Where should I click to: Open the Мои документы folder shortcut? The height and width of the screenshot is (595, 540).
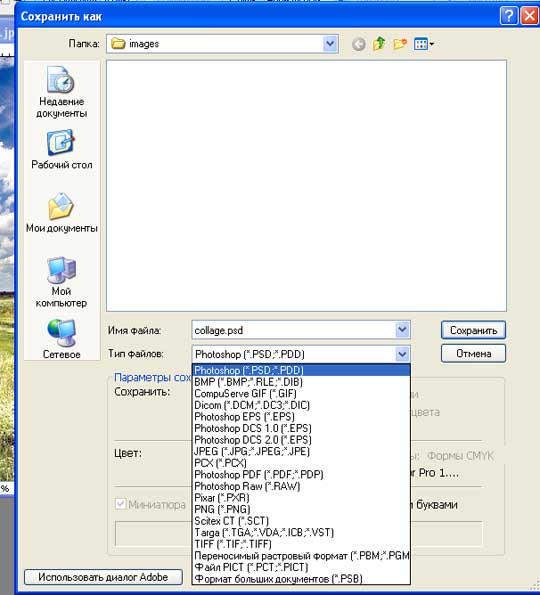(x=61, y=213)
